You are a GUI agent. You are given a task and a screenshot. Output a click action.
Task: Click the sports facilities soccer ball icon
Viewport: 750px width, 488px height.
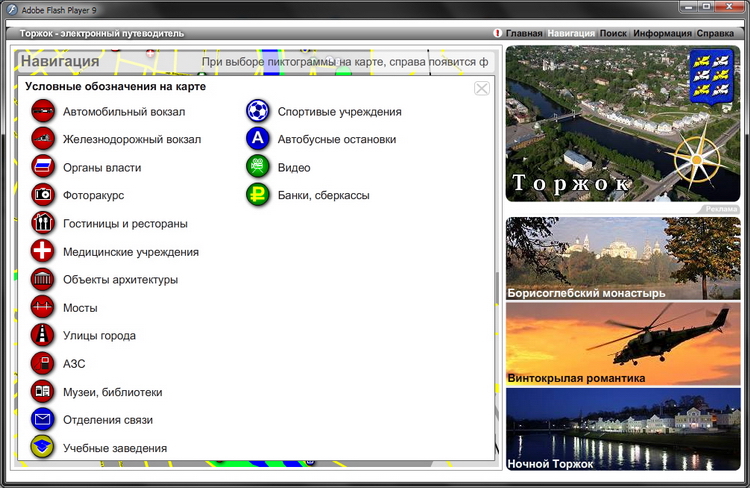(x=258, y=112)
